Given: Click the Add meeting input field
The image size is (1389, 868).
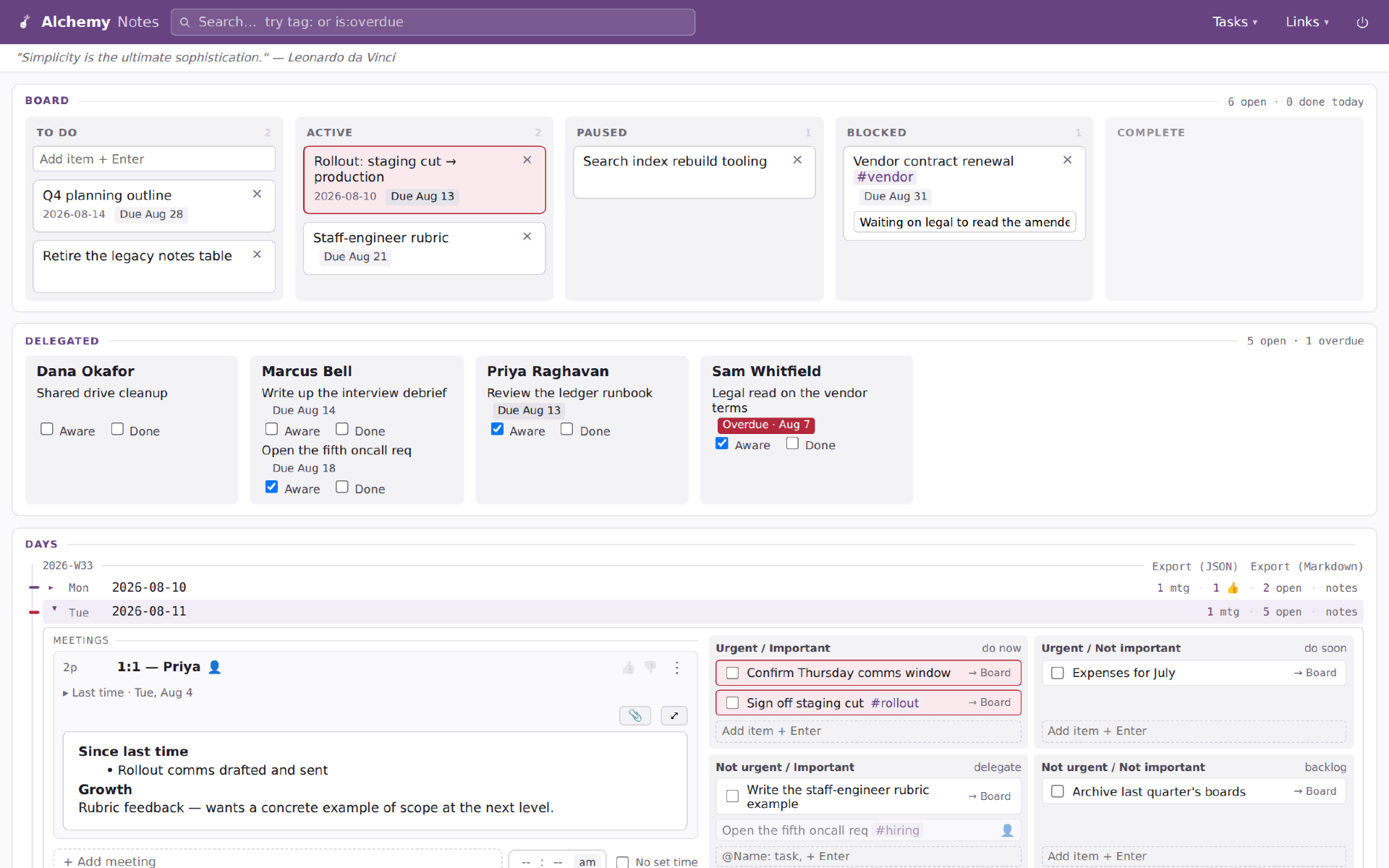Looking at the screenshot, I should tap(278, 859).
